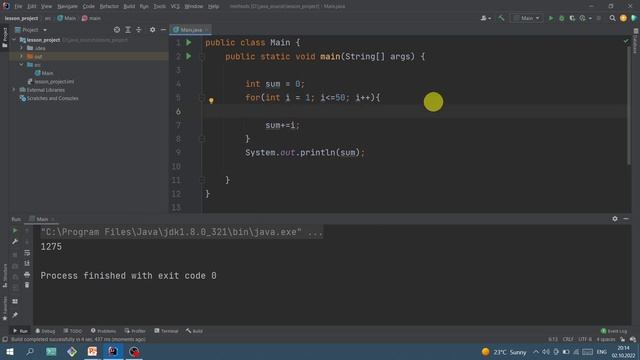
Task: Open Search Everywhere magnifier icon
Action: coord(612,18)
